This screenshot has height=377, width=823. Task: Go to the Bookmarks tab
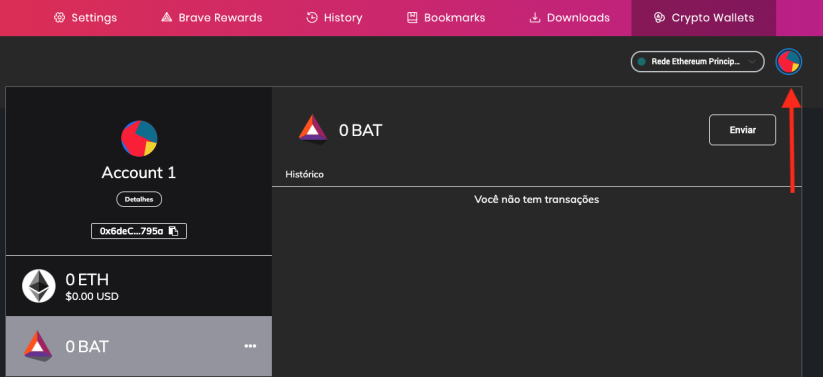[446, 18]
